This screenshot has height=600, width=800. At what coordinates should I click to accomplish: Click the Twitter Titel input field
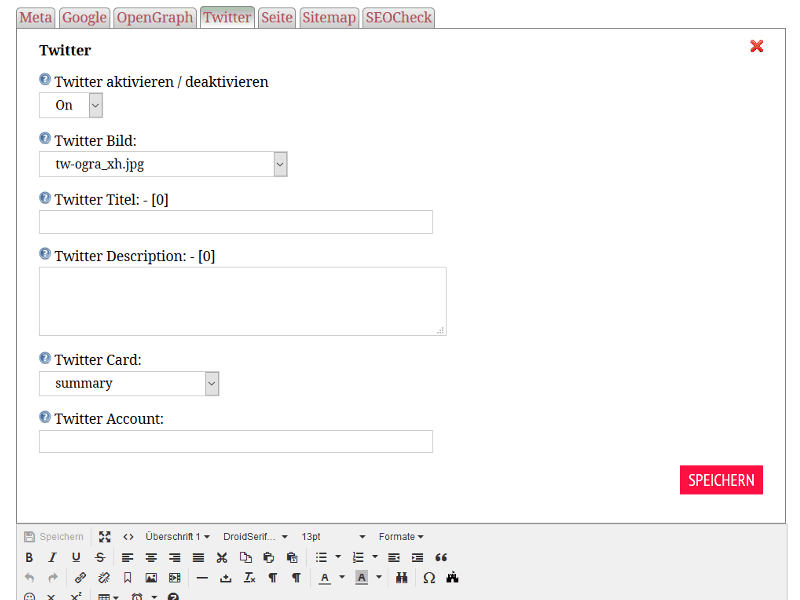236,222
